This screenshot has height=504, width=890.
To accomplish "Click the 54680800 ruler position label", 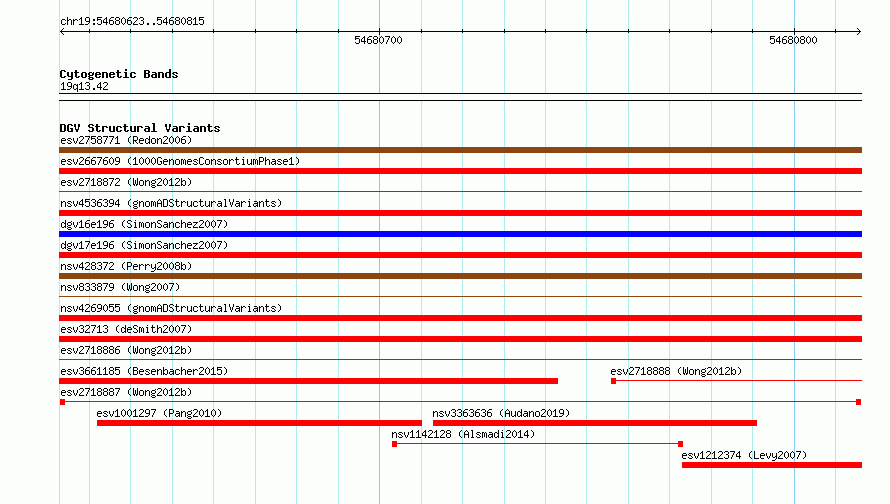I will pyautogui.click(x=793, y=40).
